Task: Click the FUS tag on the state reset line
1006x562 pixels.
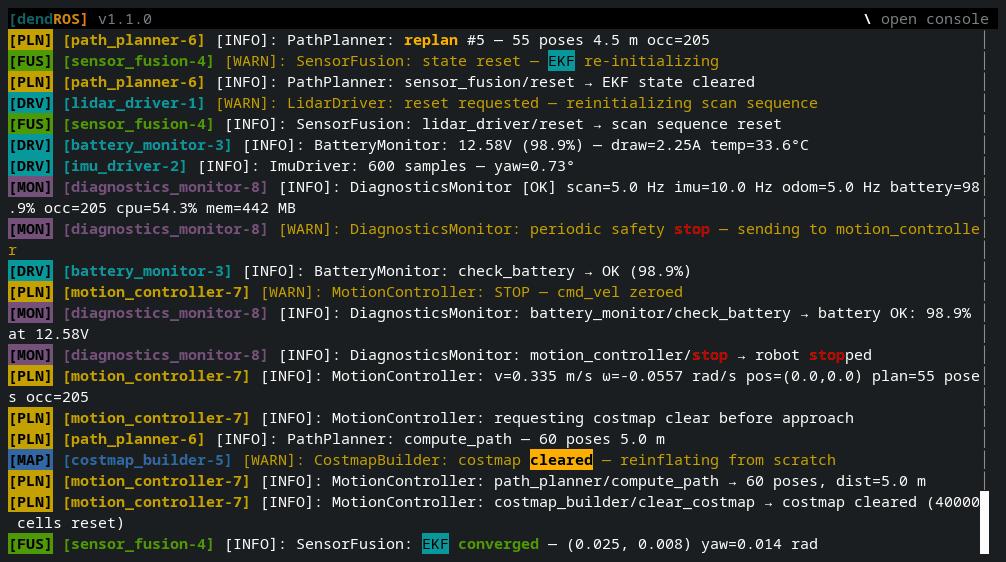Action: click(30, 61)
